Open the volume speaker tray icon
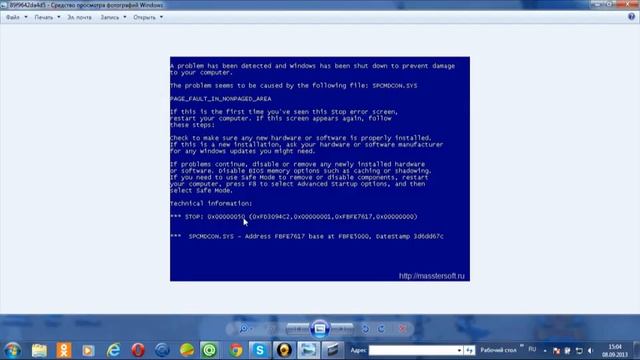The height and width of the screenshot is (360, 640). click(590, 351)
